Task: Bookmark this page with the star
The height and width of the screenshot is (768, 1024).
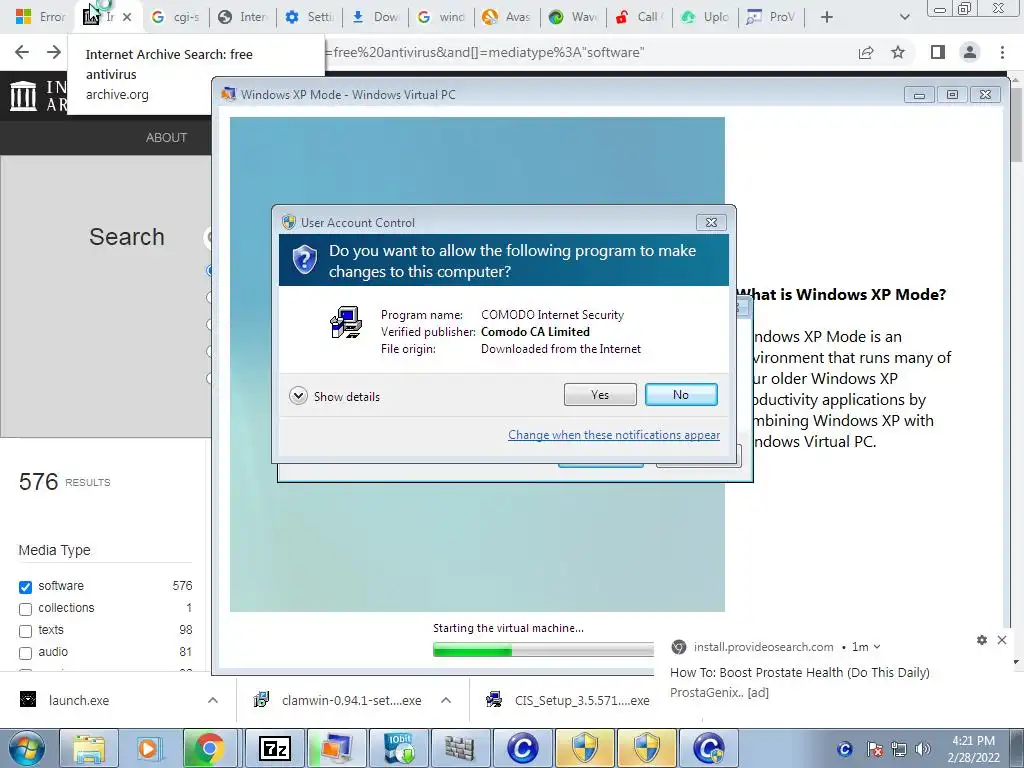Action: tap(898, 52)
